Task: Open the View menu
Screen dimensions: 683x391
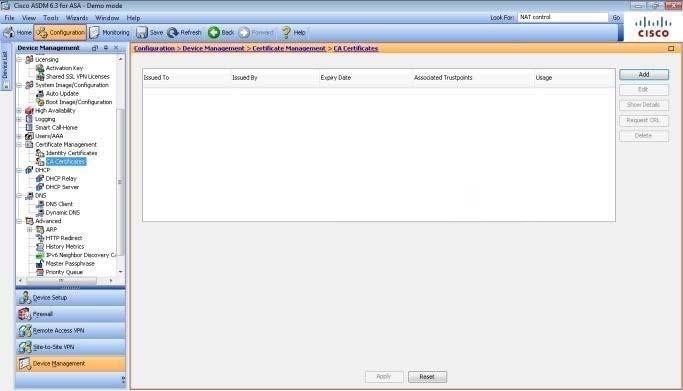Action: pos(29,18)
